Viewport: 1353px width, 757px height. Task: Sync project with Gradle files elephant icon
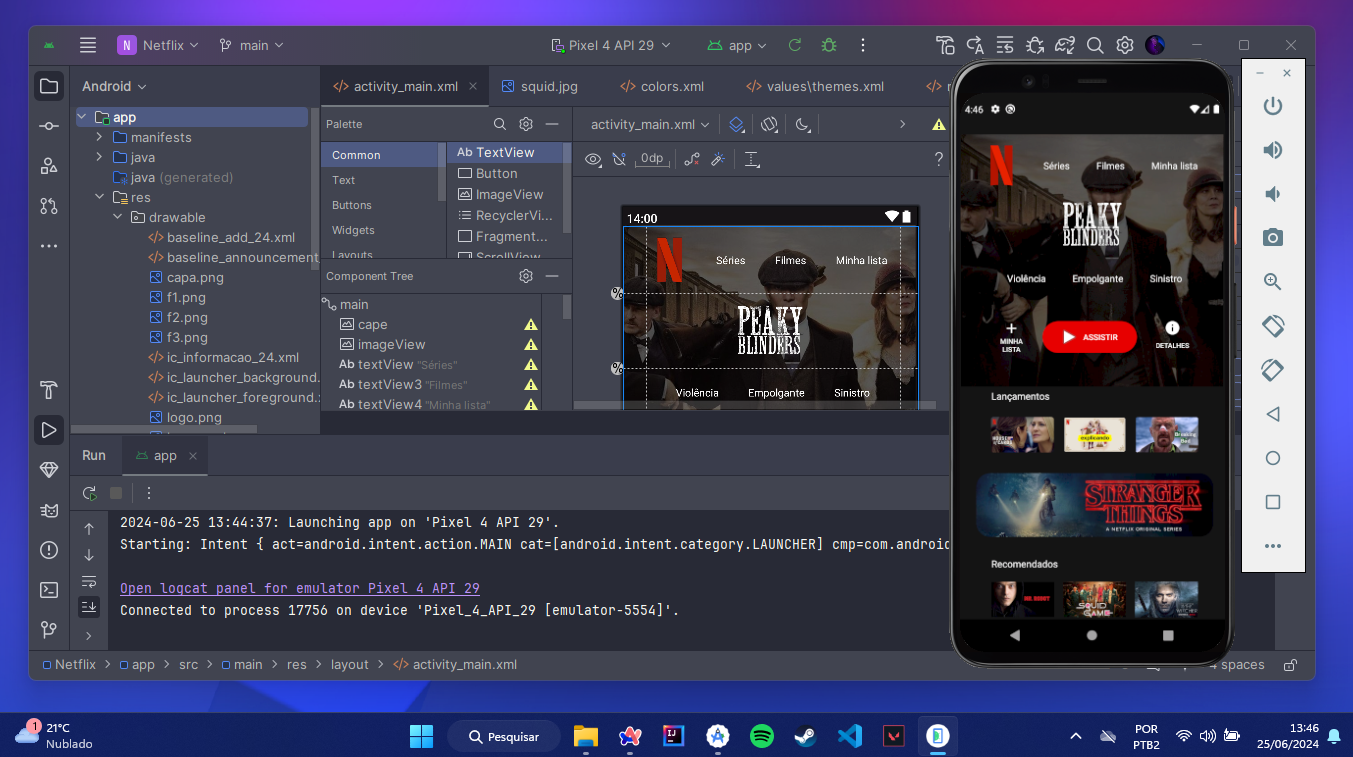[1065, 45]
